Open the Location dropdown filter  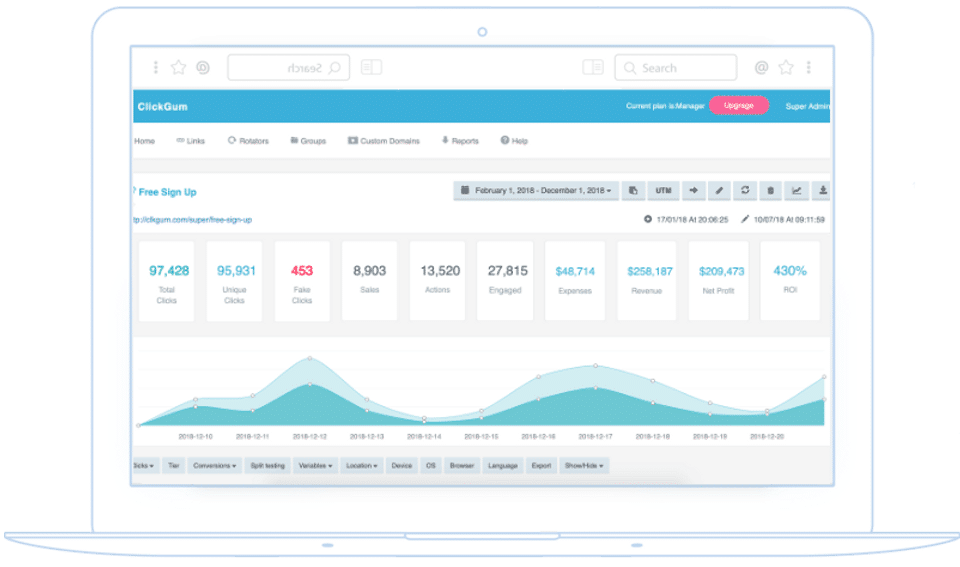coord(361,466)
